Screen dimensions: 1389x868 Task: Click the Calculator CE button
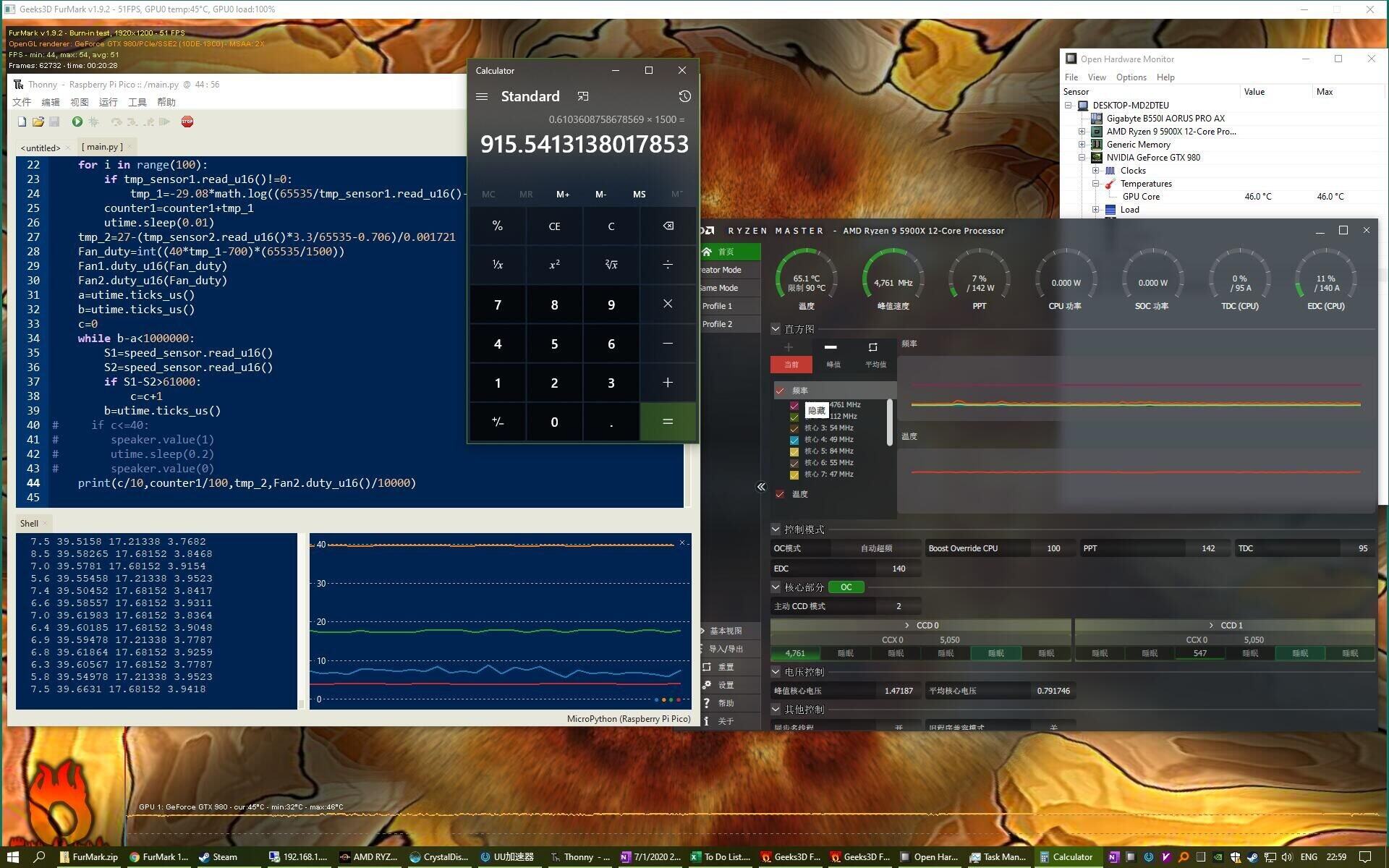pyautogui.click(x=554, y=226)
